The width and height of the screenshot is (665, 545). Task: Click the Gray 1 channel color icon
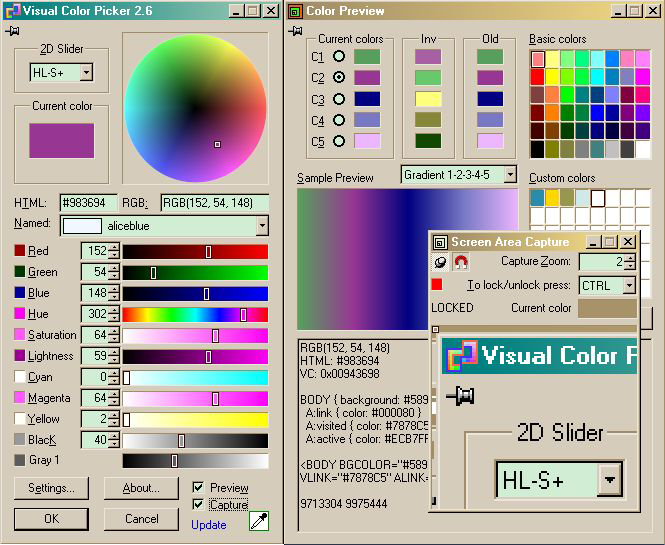coord(20,460)
